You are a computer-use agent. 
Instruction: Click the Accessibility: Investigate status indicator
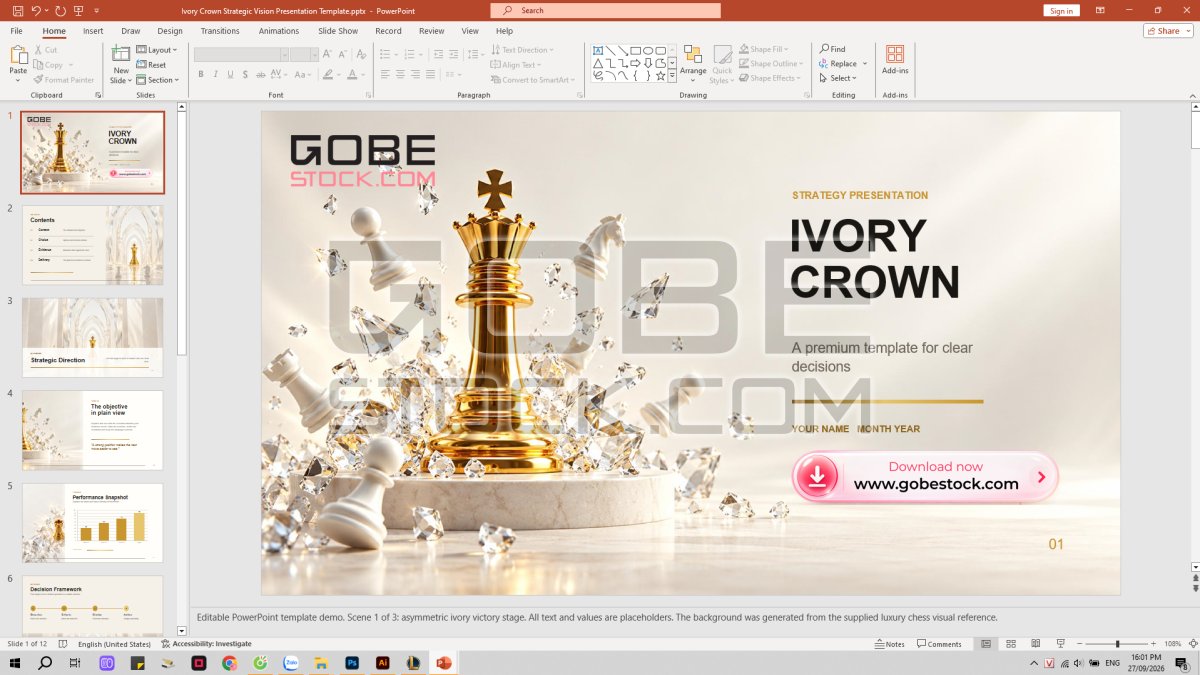point(205,644)
